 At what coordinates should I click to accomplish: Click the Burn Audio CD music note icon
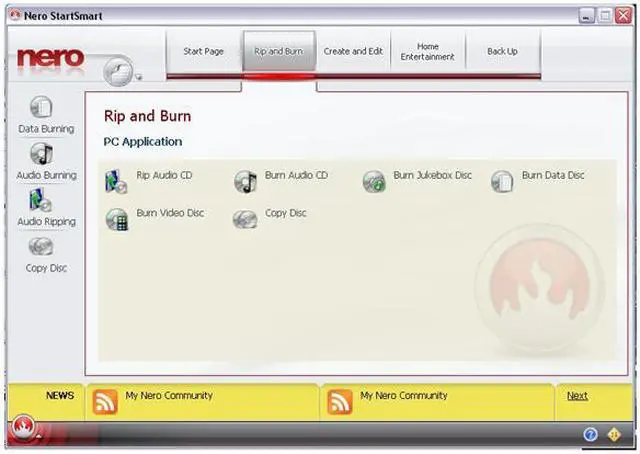(x=245, y=182)
